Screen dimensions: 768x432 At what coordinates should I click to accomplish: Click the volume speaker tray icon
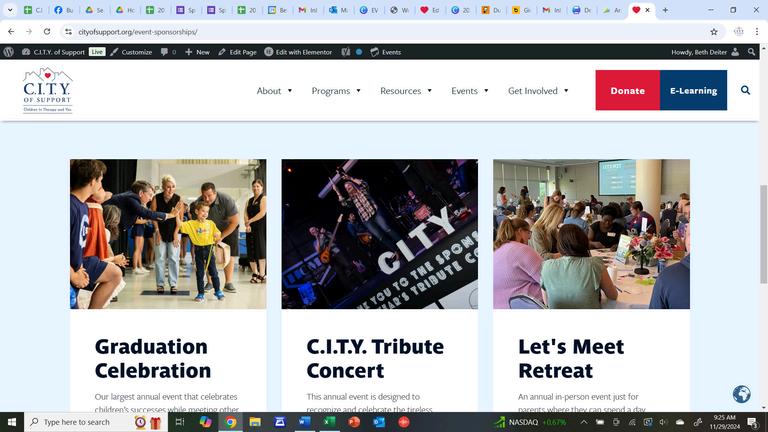(x=663, y=422)
